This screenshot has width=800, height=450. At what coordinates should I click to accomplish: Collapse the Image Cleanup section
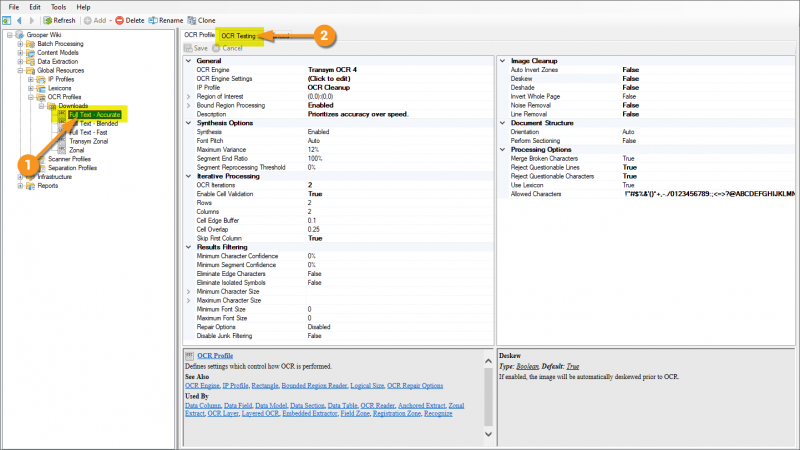click(503, 61)
